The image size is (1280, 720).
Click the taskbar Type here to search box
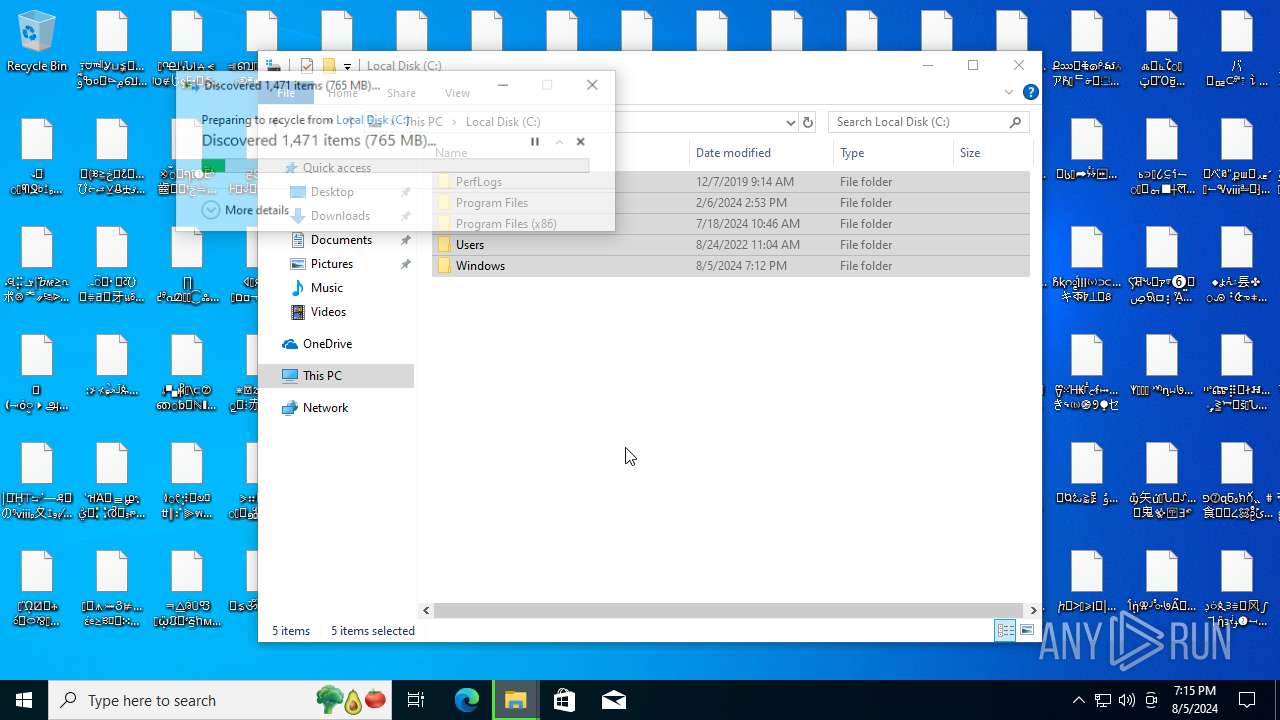coord(220,700)
